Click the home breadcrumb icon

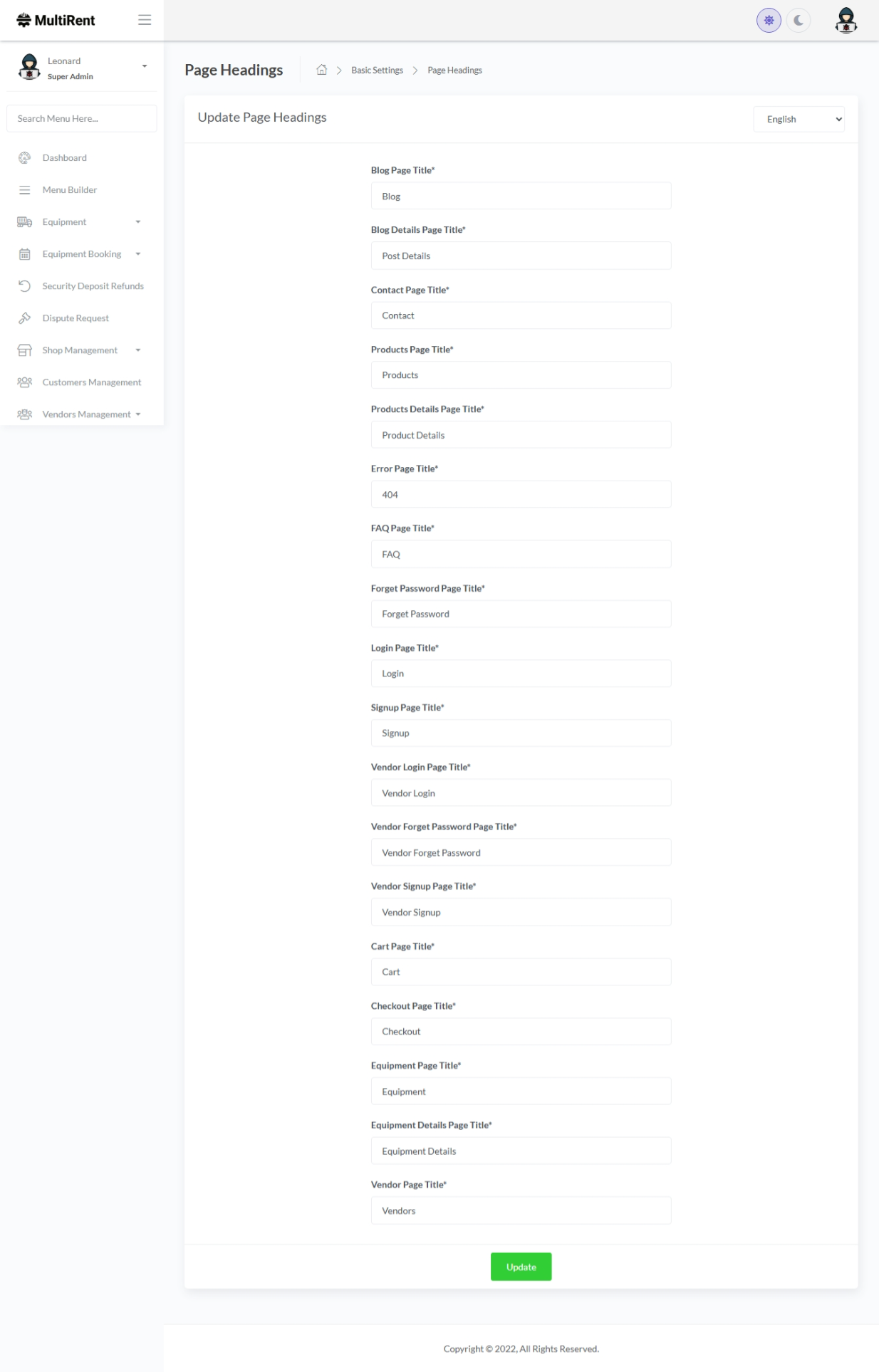tap(322, 70)
